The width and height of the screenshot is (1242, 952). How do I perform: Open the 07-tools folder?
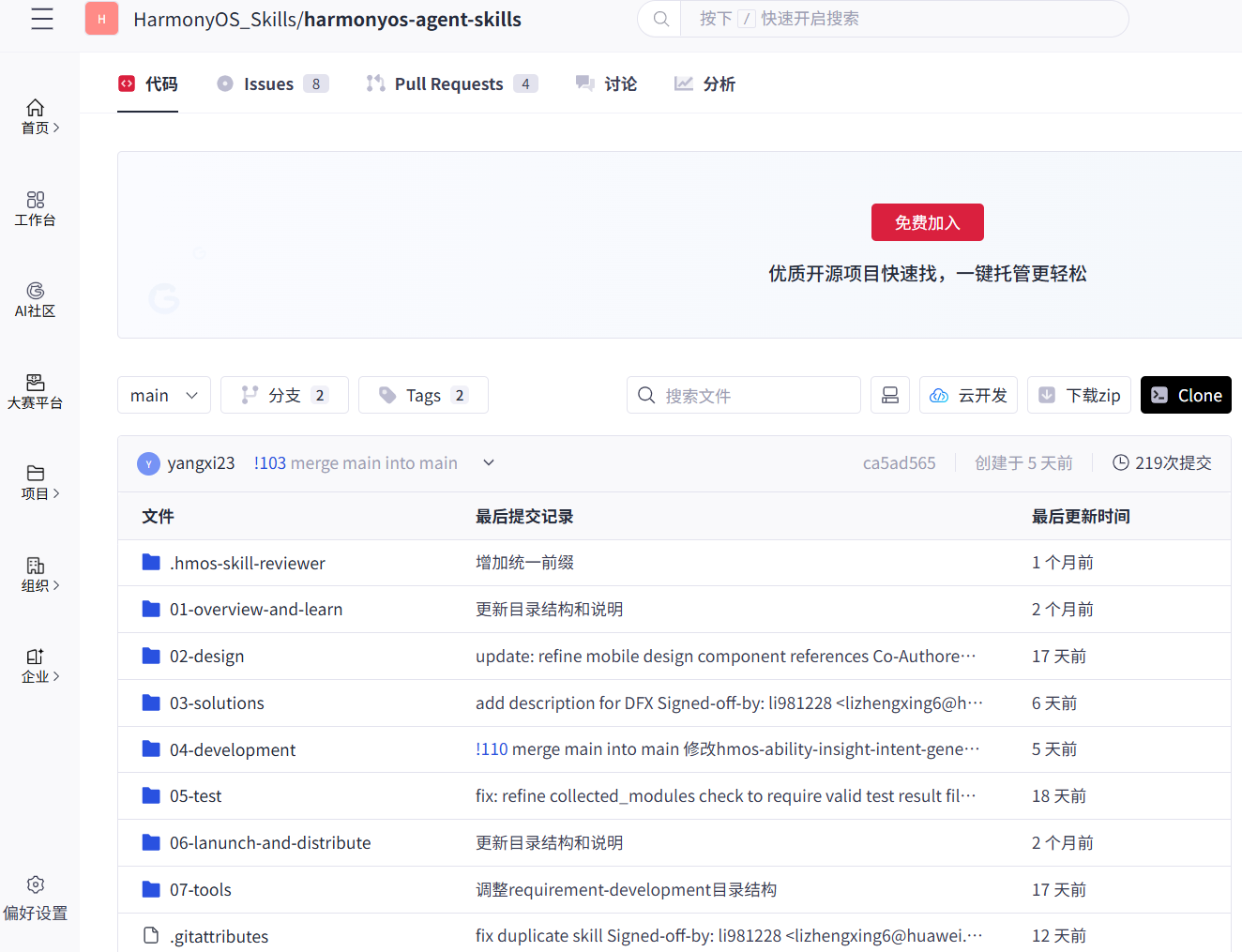pos(201,889)
